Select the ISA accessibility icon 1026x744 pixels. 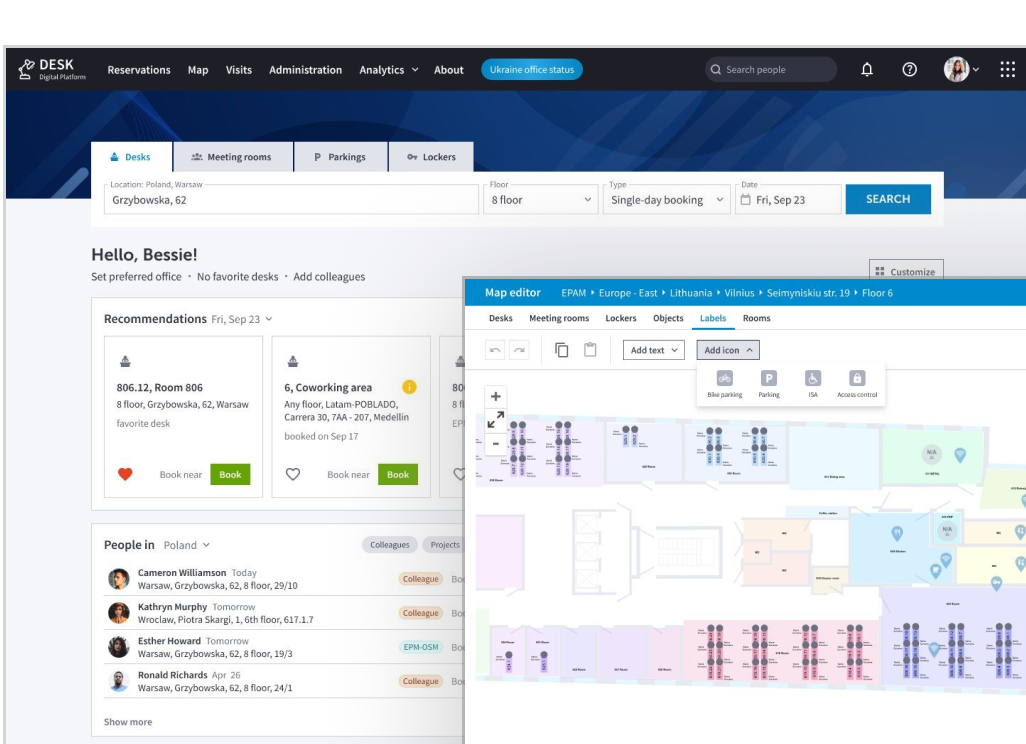tap(813, 380)
